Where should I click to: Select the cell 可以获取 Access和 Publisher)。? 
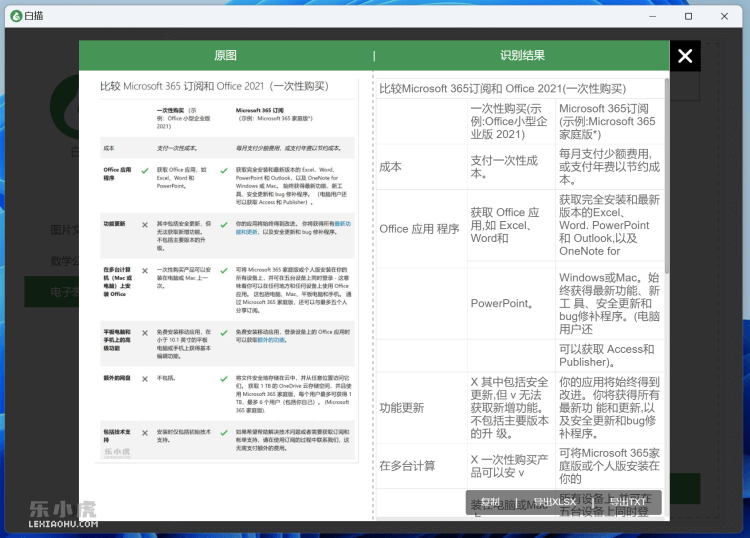(x=610, y=355)
